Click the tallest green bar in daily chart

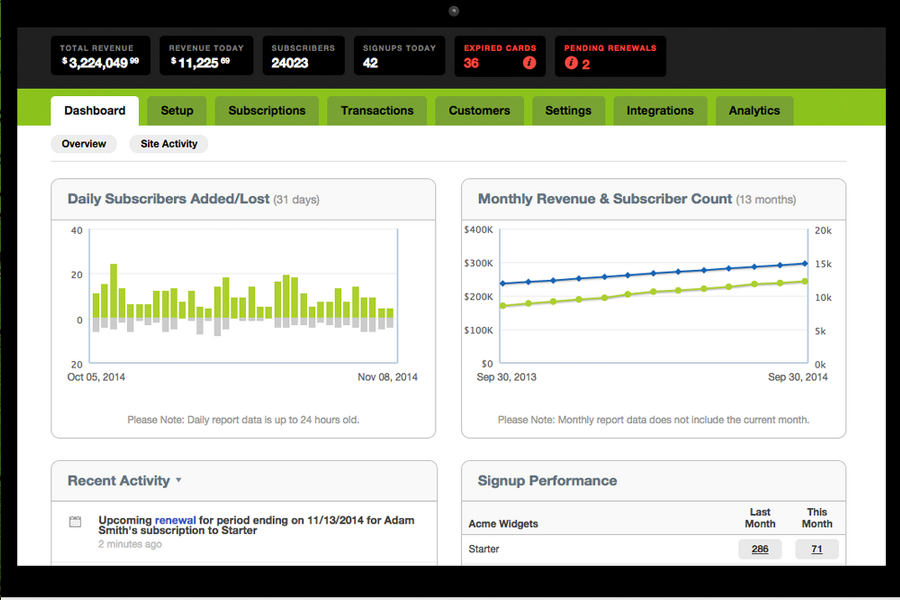(114, 291)
